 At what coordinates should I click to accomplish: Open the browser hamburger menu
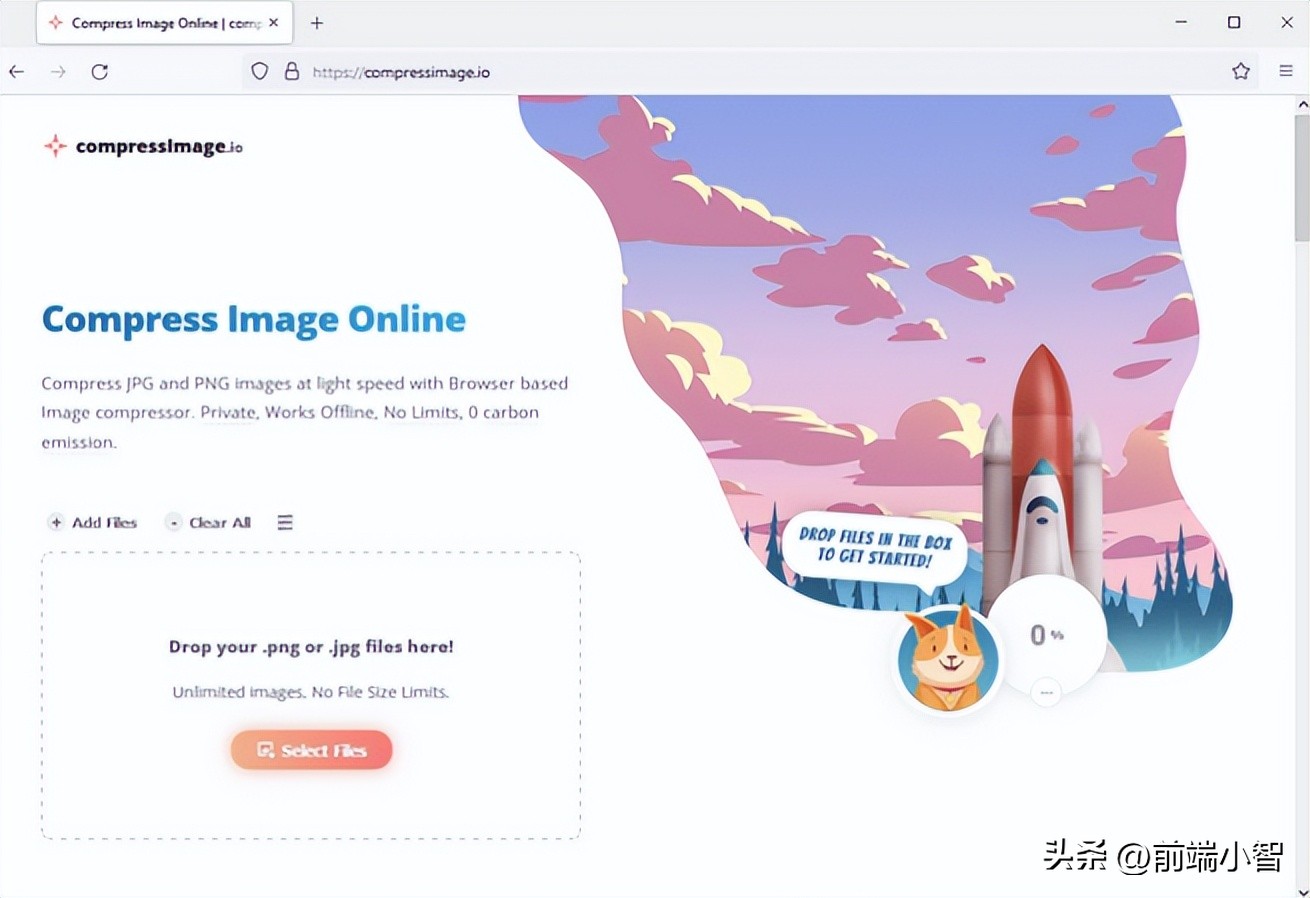tap(1286, 71)
